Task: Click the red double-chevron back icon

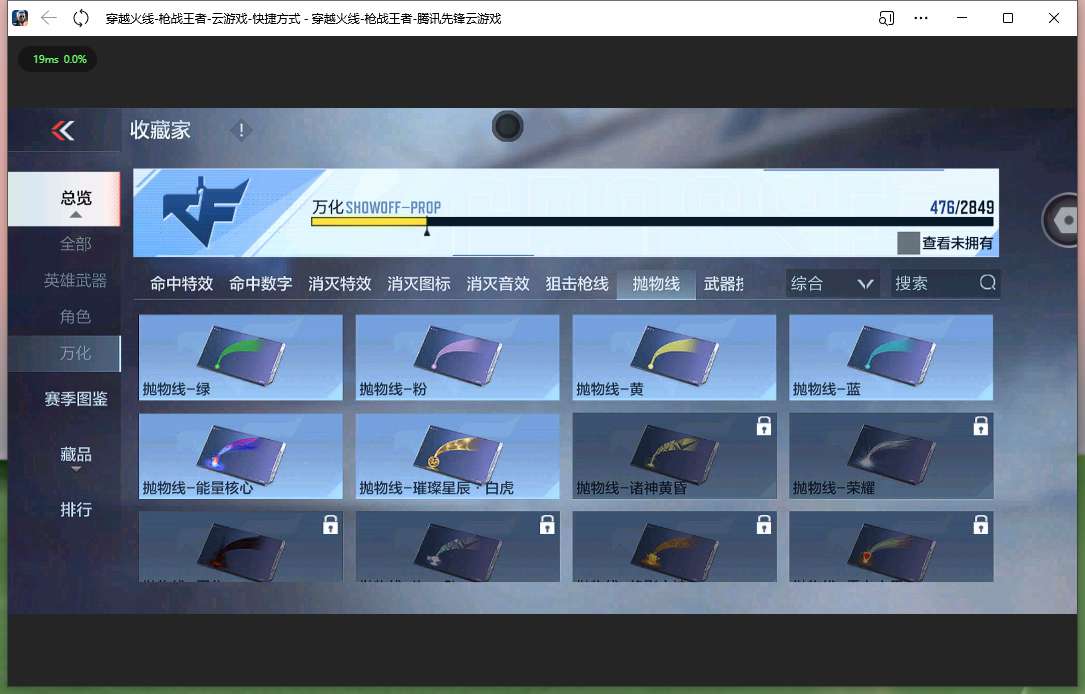Action: tap(63, 130)
